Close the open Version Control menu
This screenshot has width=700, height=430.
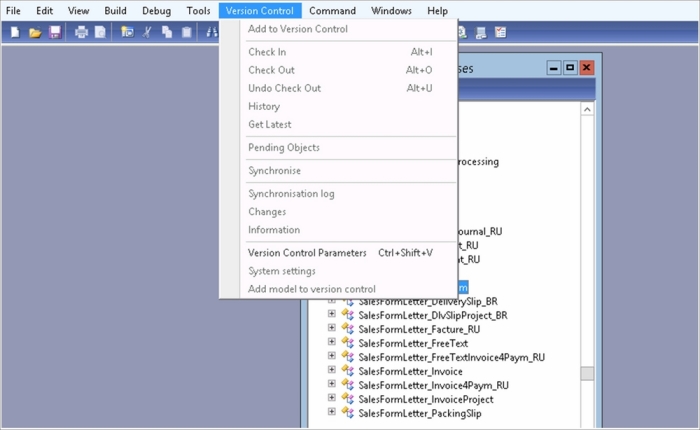pos(260,11)
